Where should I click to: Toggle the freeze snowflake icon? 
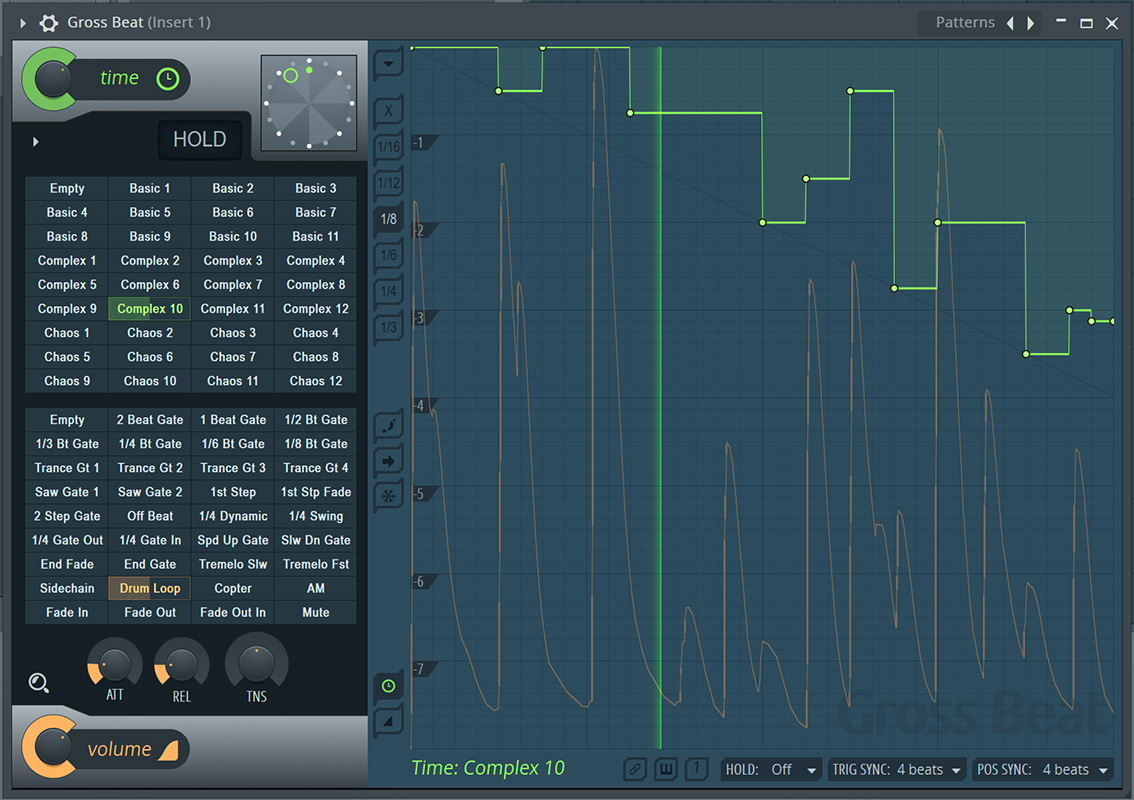pos(388,496)
